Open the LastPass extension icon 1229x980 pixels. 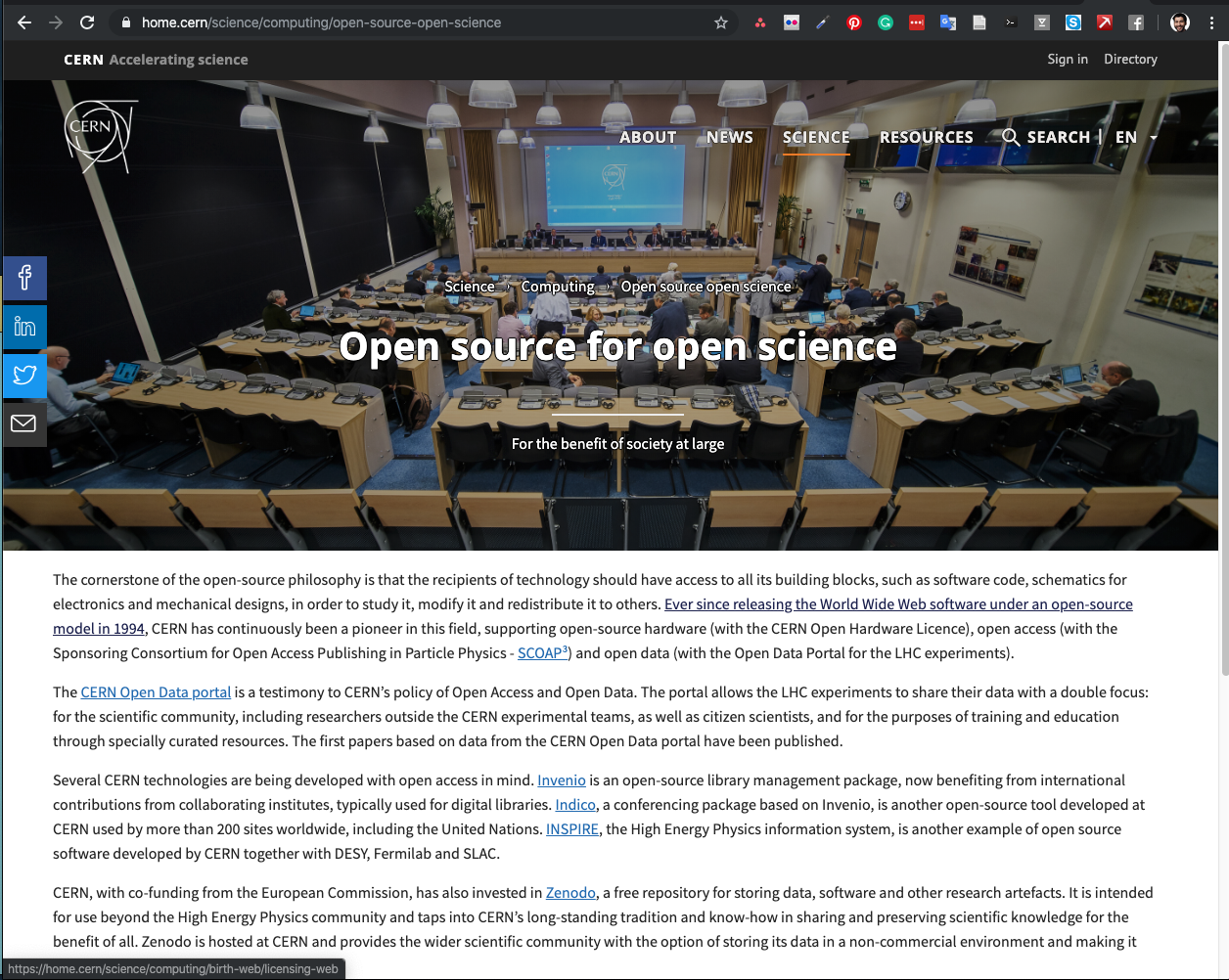917,22
